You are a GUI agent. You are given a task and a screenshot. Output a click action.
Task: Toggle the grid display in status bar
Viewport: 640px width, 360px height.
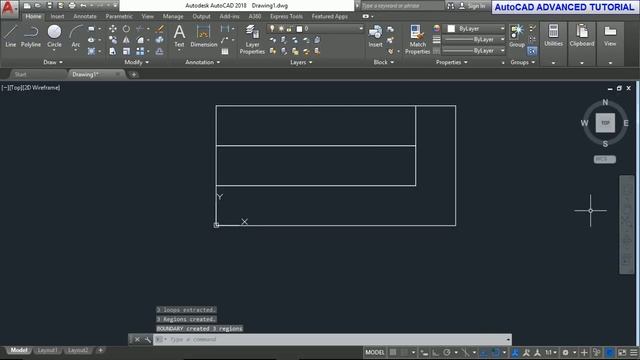point(393,352)
